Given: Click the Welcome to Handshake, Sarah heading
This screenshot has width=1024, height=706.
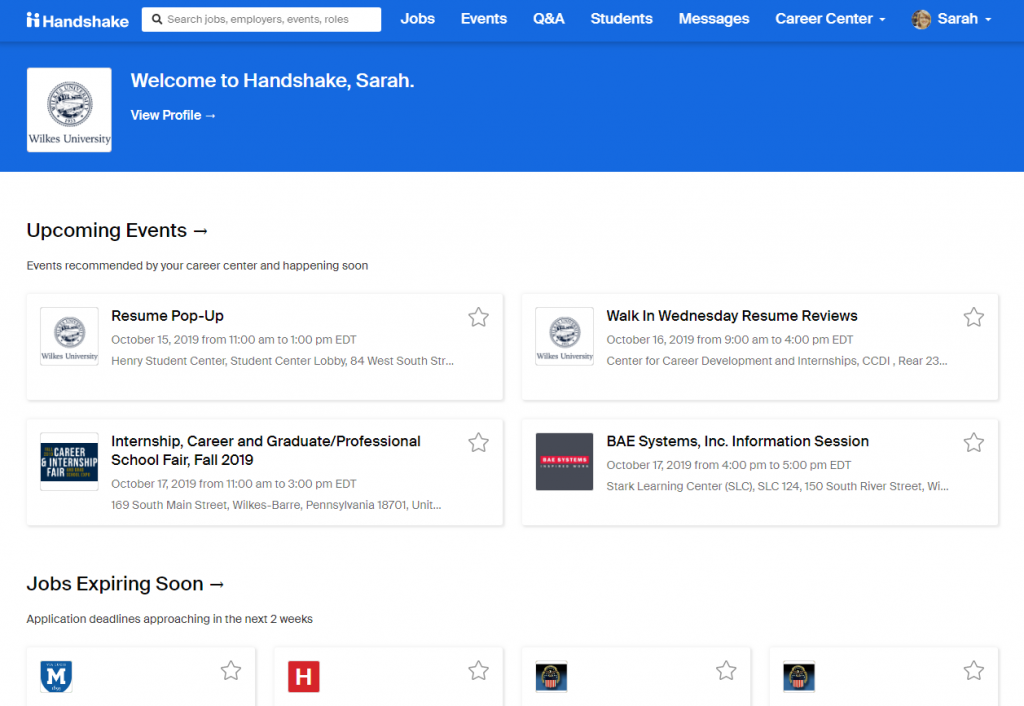Looking at the screenshot, I should (x=272, y=80).
